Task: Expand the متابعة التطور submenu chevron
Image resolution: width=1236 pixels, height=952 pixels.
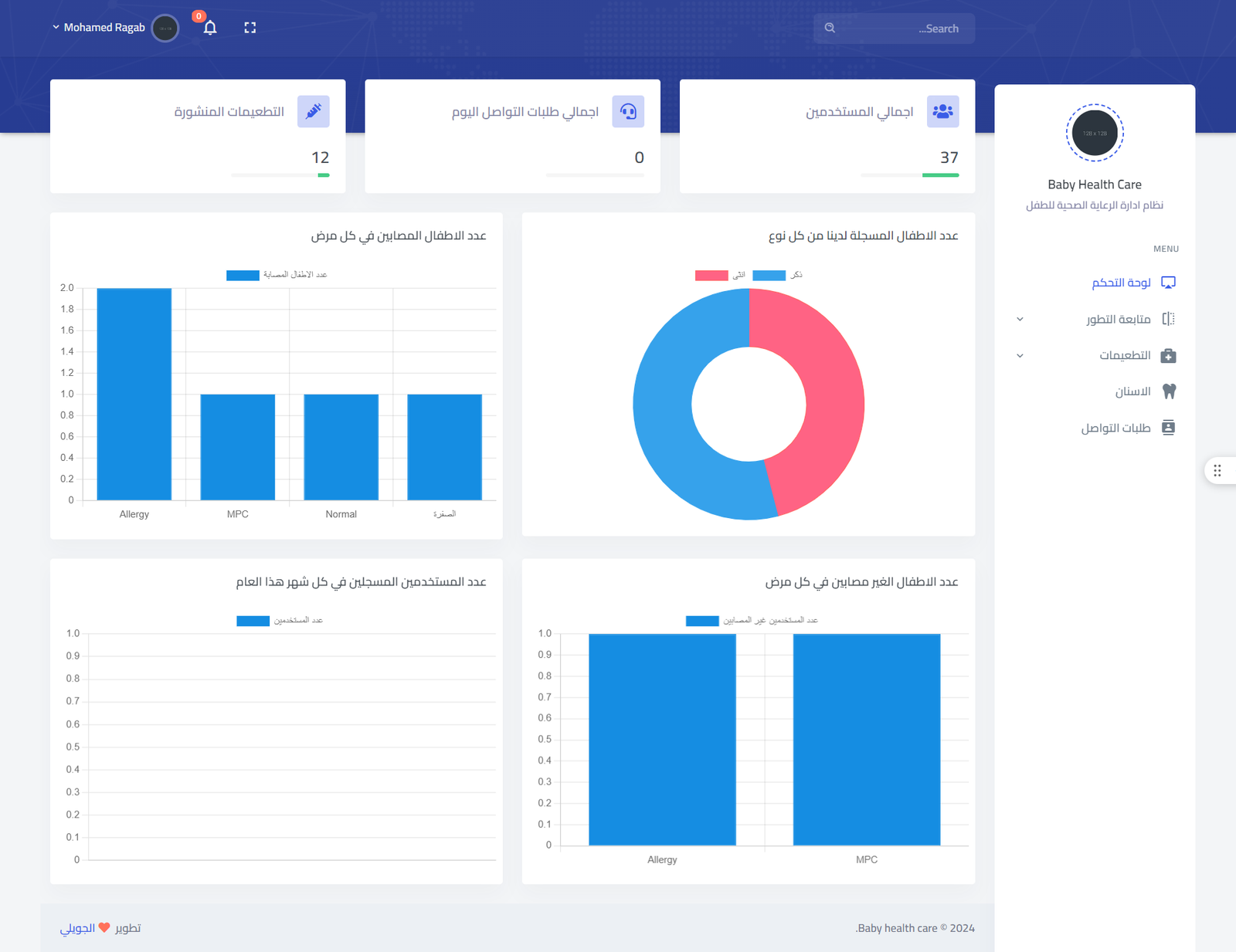Action: click(1020, 319)
